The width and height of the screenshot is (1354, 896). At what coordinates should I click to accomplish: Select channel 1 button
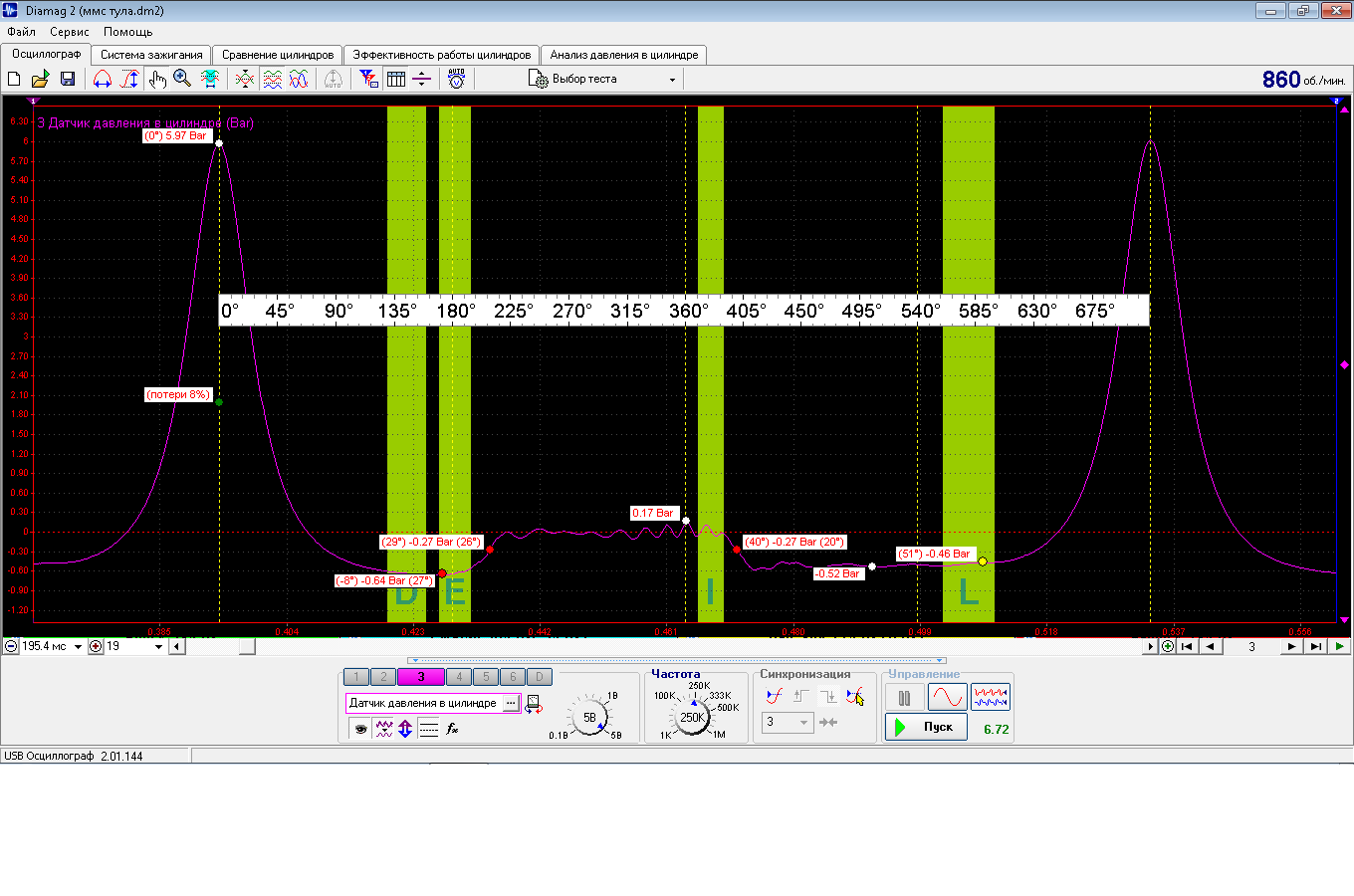click(356, 677)
